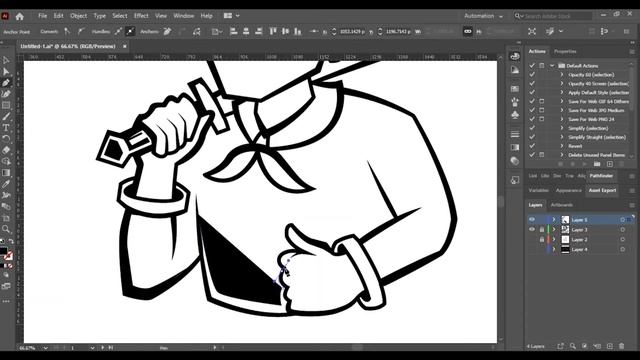Toggle dialog box for Save For Web PNG 24
The image size is (640, 360).
[x=542, y=119]
